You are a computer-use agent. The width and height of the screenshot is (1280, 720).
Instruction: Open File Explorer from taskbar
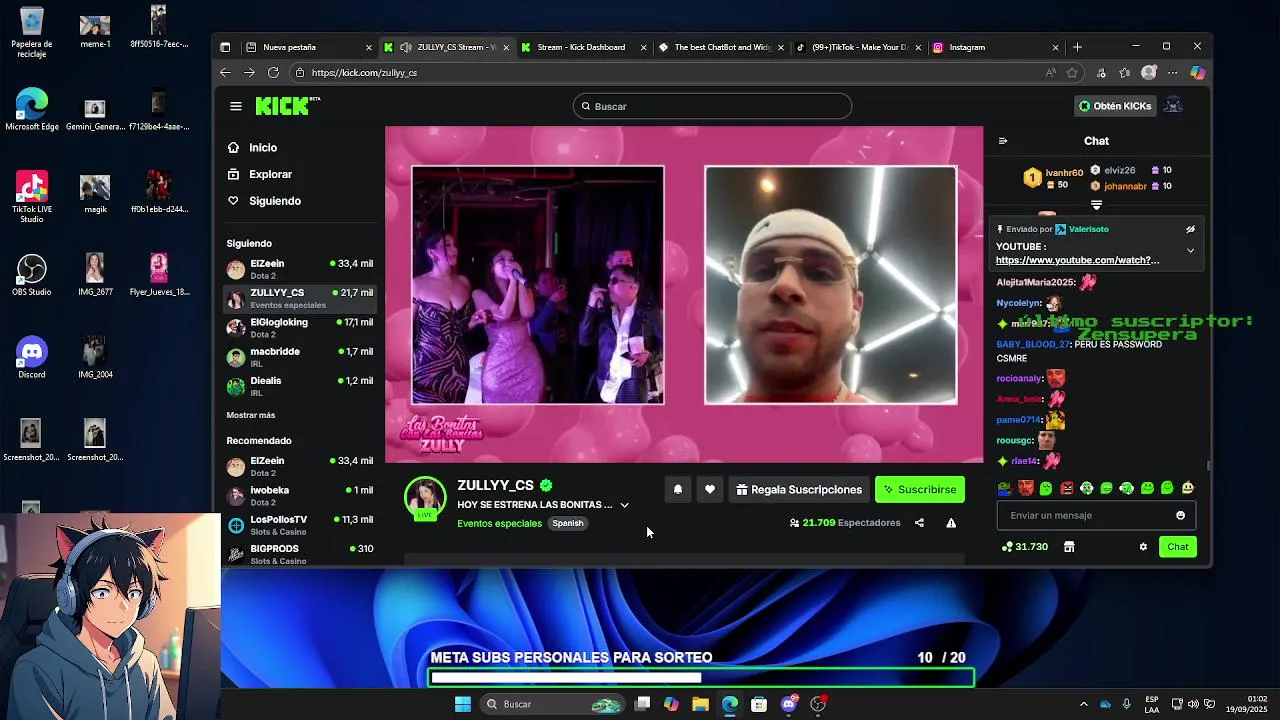tap(700, 704)
